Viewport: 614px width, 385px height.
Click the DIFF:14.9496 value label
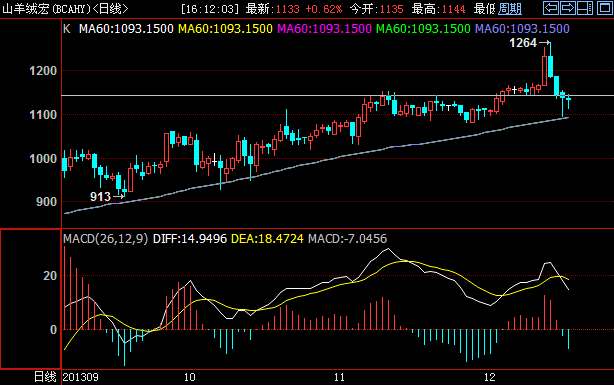[x=190, y=239]
